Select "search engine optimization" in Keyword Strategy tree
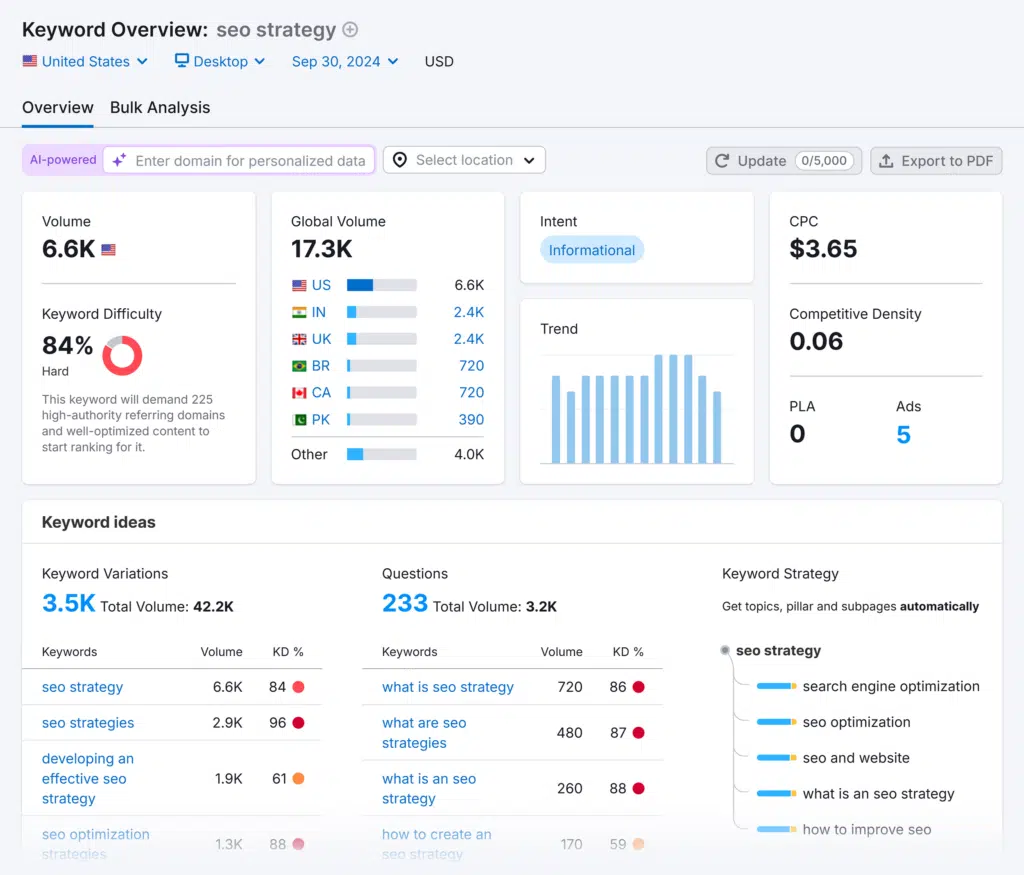 click(891, 686)
